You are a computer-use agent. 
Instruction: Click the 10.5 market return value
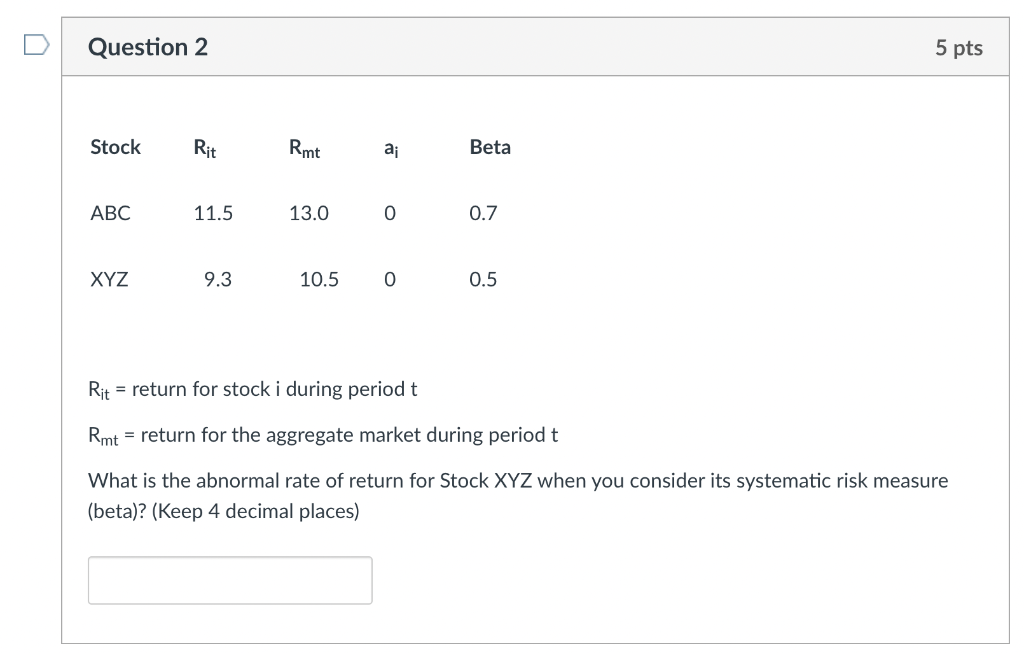pos(319,280)
